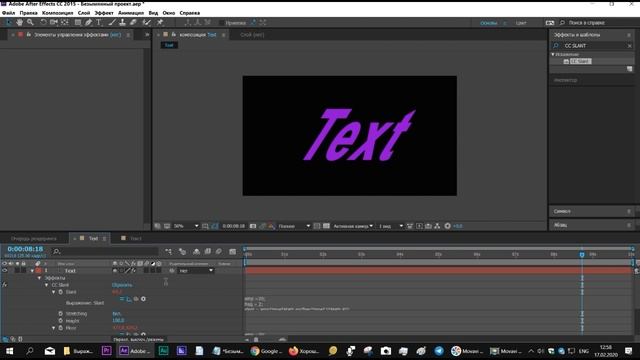Click the composition mini-flowchart icon in timeline
This screenshot has width=640, height=360.
click(x=169, y=251)
